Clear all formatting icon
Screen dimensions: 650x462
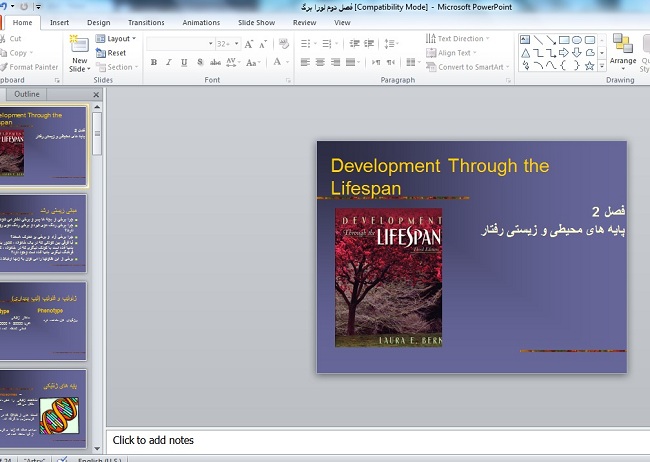284,44
